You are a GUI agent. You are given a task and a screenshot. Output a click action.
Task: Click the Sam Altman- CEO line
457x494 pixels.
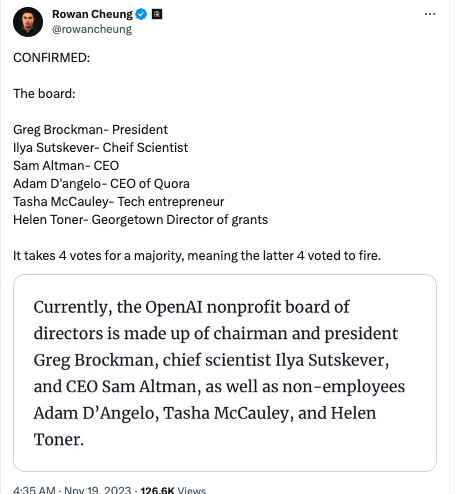(x=66, y=166)
